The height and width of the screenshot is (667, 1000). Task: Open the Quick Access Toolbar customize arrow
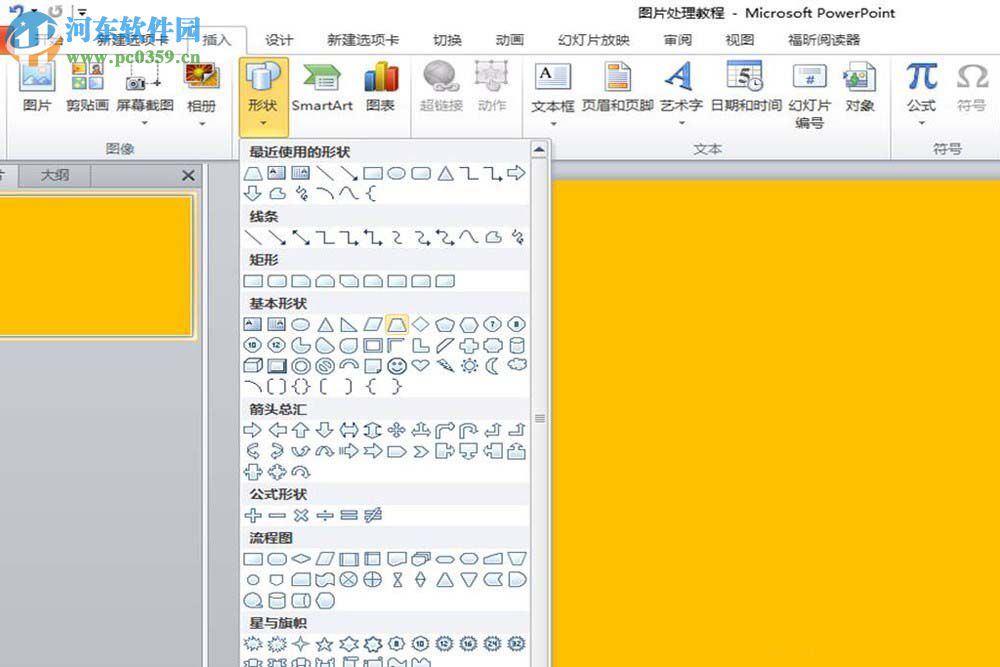pyautogui.click(x=82, y=11)
